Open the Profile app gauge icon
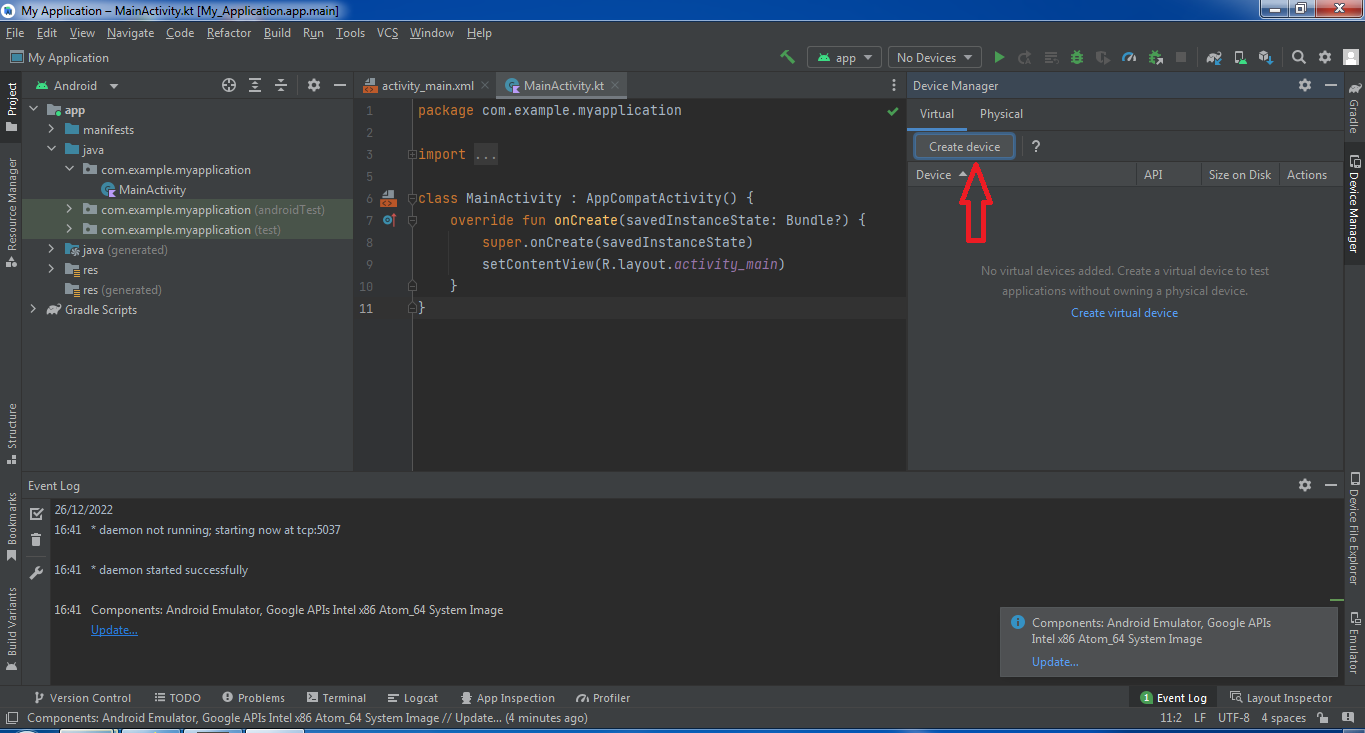This screenshot has width=1365, height=733. [x=1129, y=58]
